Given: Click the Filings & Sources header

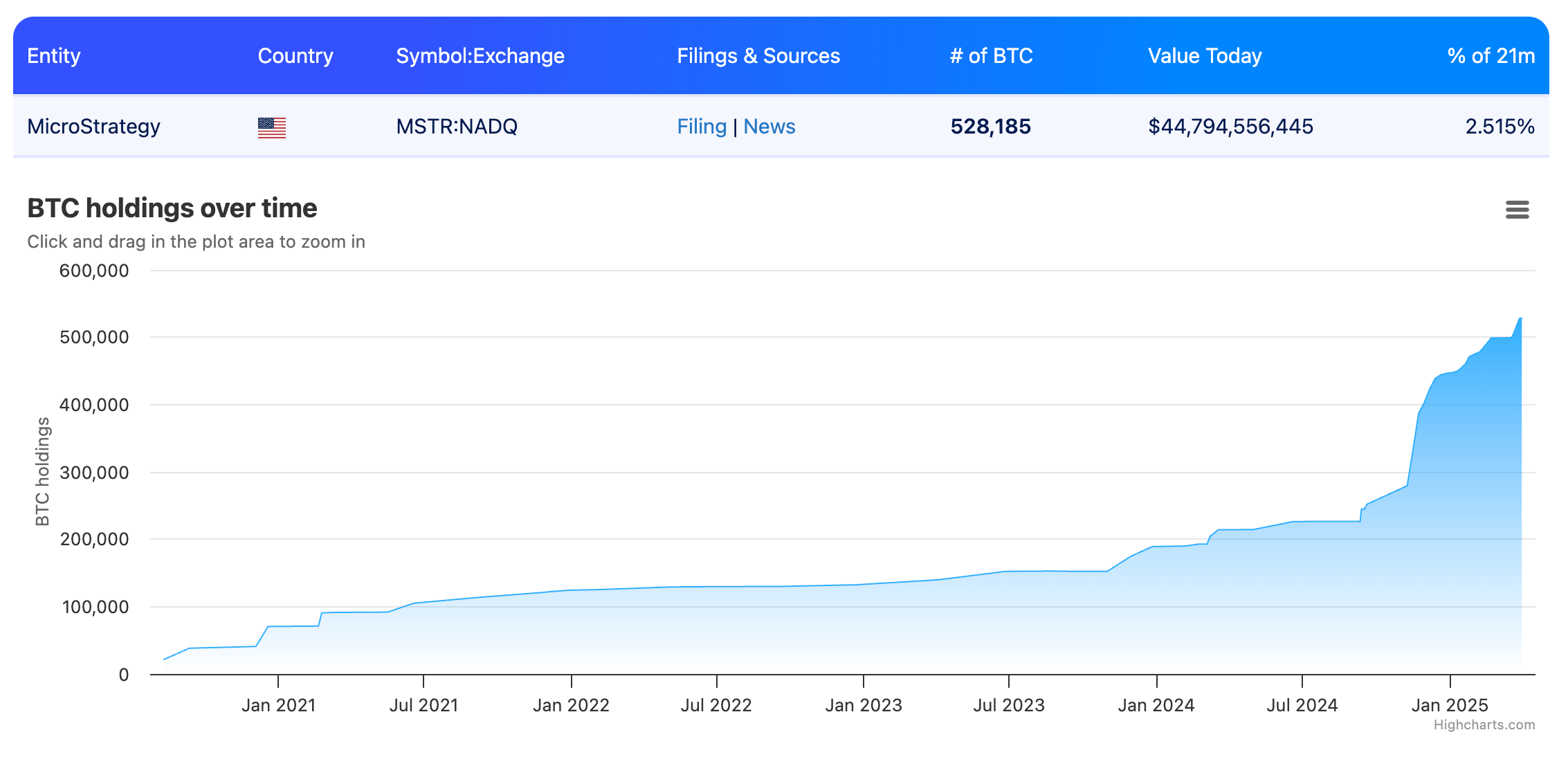Looking at the screenshot, I should (x=758, y=56).
